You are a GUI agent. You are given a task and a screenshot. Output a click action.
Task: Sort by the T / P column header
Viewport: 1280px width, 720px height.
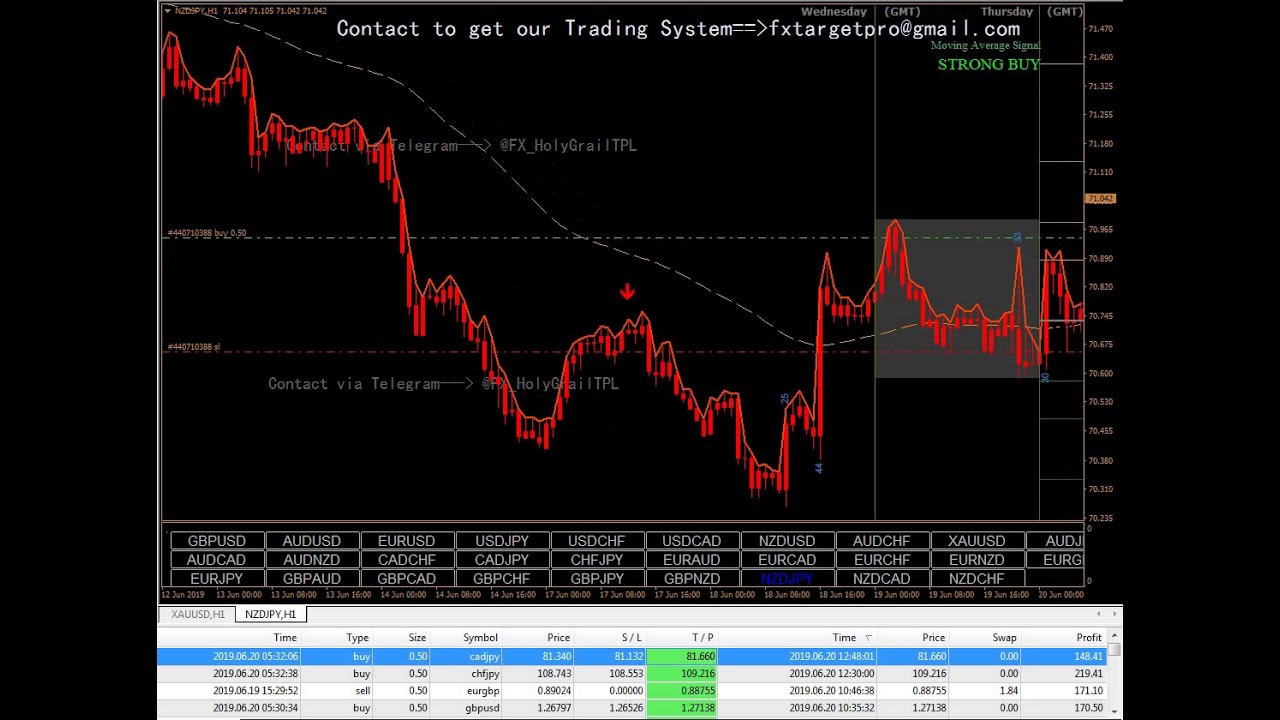click(x=703, y=637)
